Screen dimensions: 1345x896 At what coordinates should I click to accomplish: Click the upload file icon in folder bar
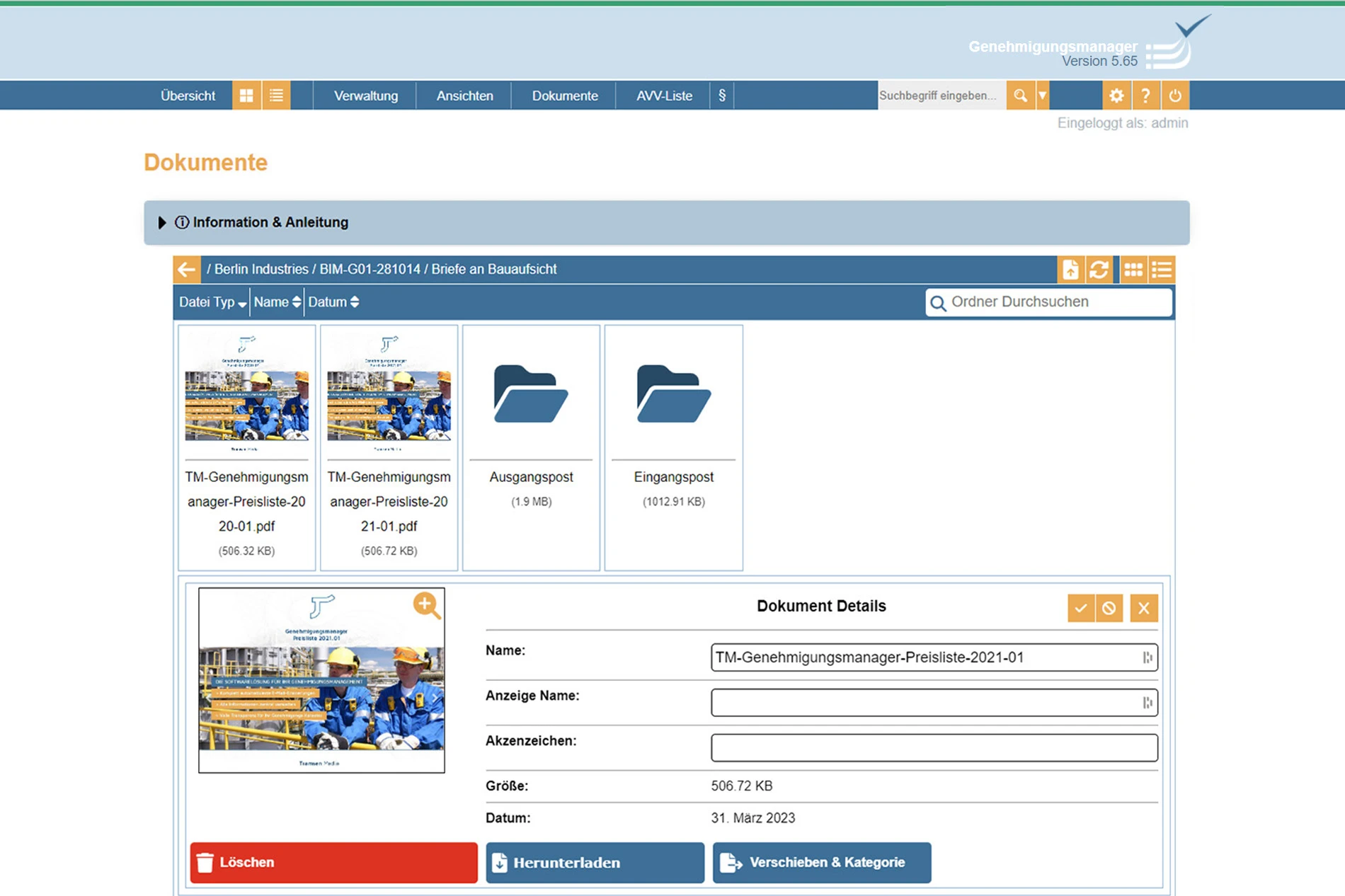click(1070, 270)
